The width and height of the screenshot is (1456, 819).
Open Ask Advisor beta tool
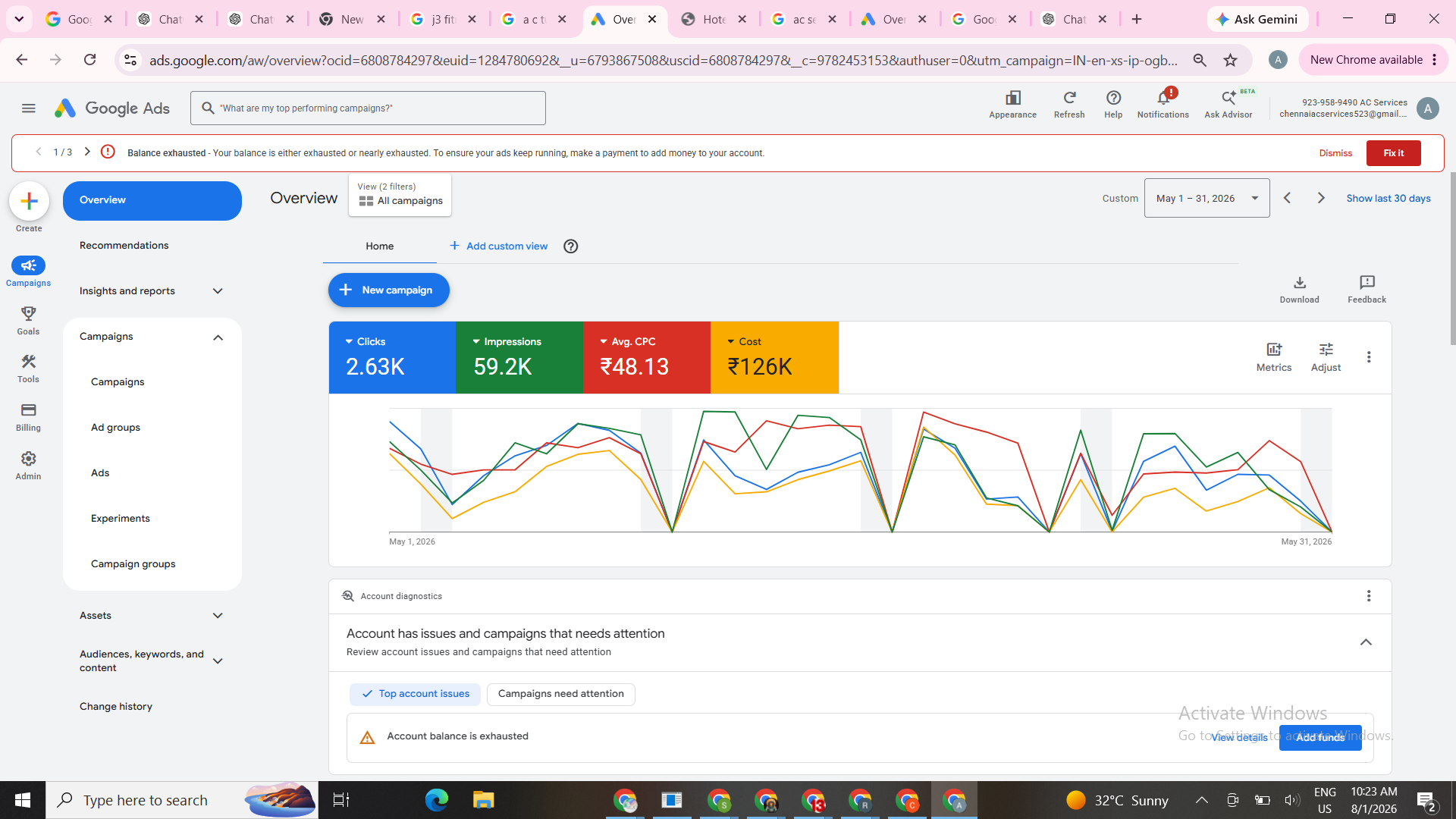1228,105
